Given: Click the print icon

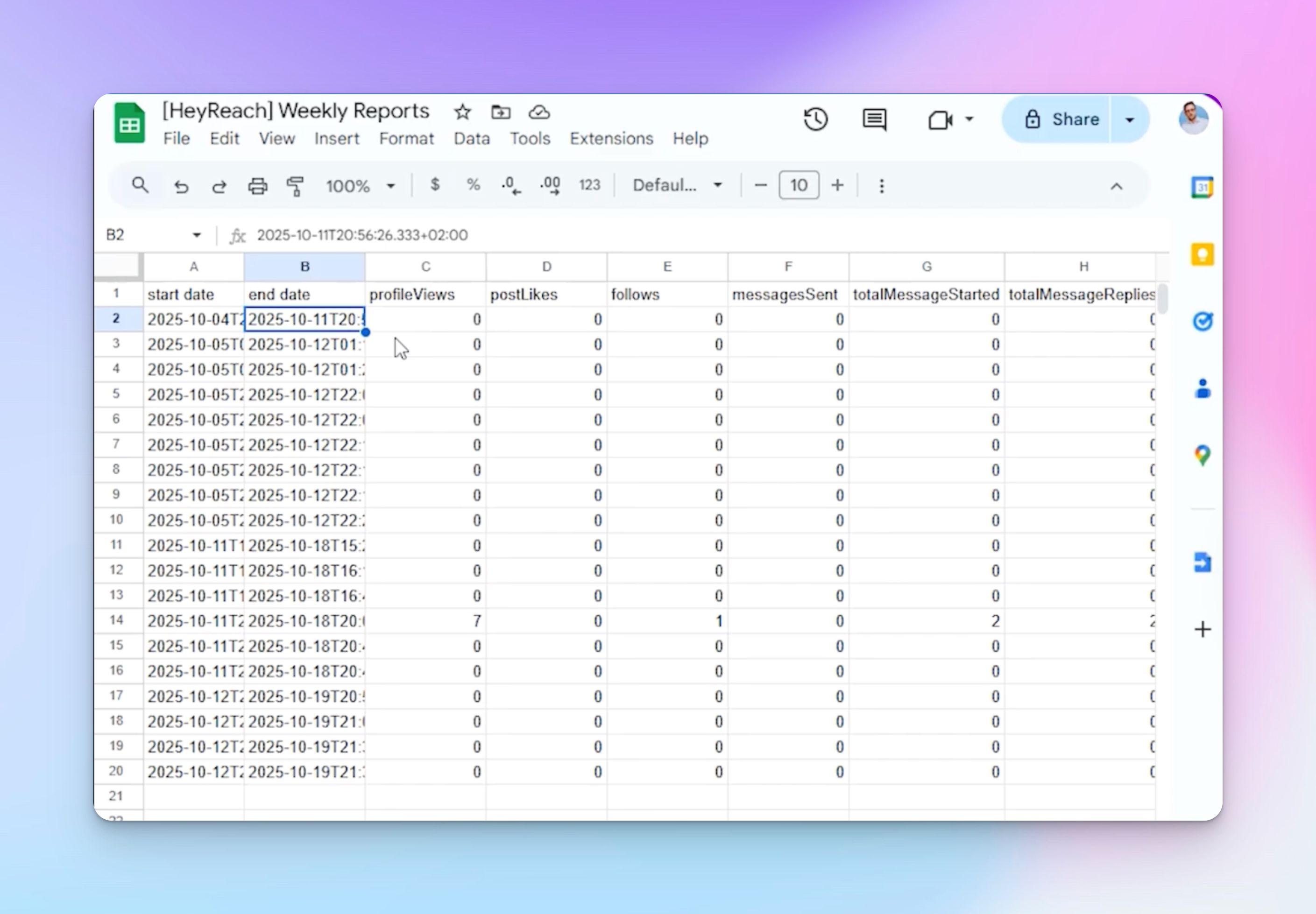Looking at the screenshot, I should point(257,186).
